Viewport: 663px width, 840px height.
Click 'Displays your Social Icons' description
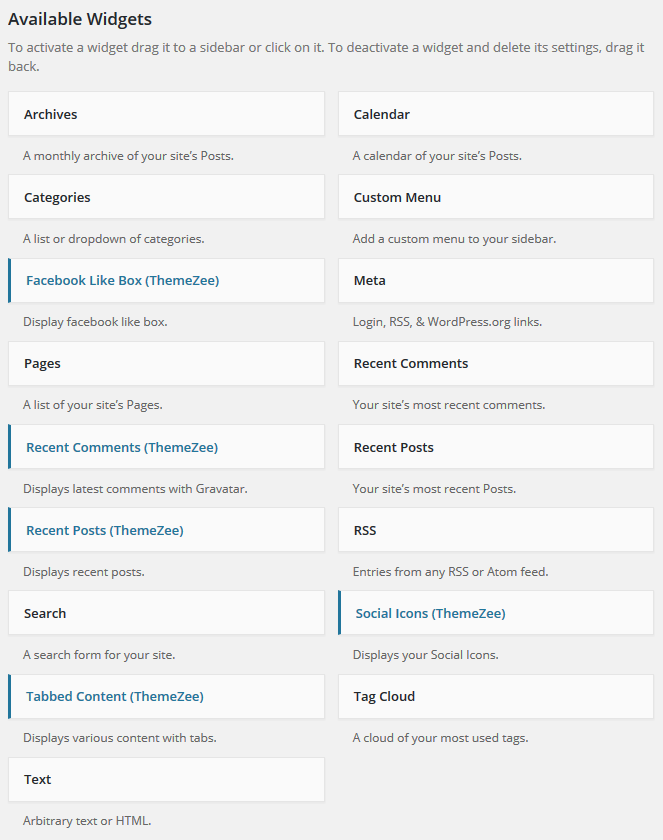coord(426,655)
